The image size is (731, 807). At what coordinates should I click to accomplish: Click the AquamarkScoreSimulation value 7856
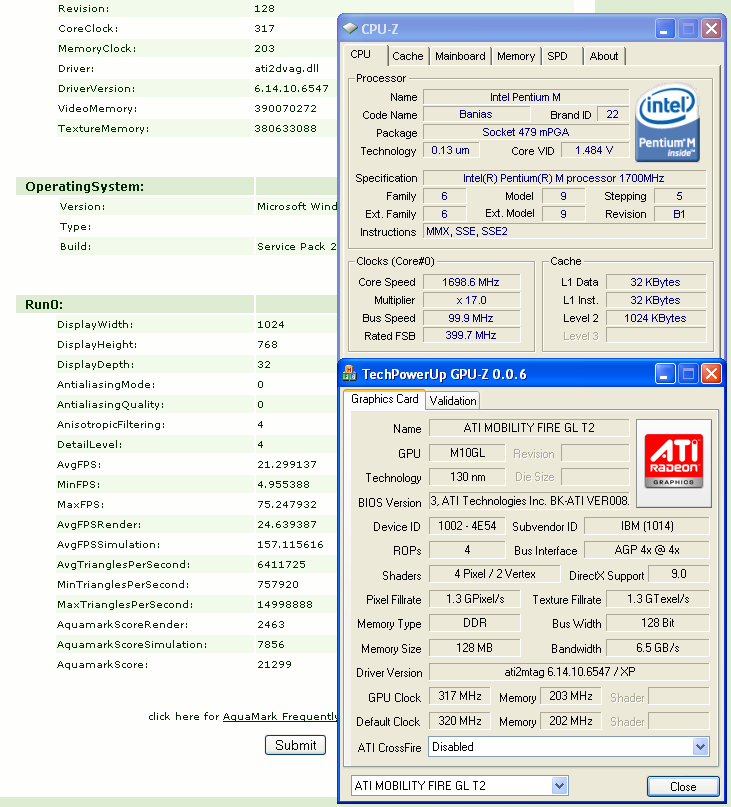click(271, 644)
